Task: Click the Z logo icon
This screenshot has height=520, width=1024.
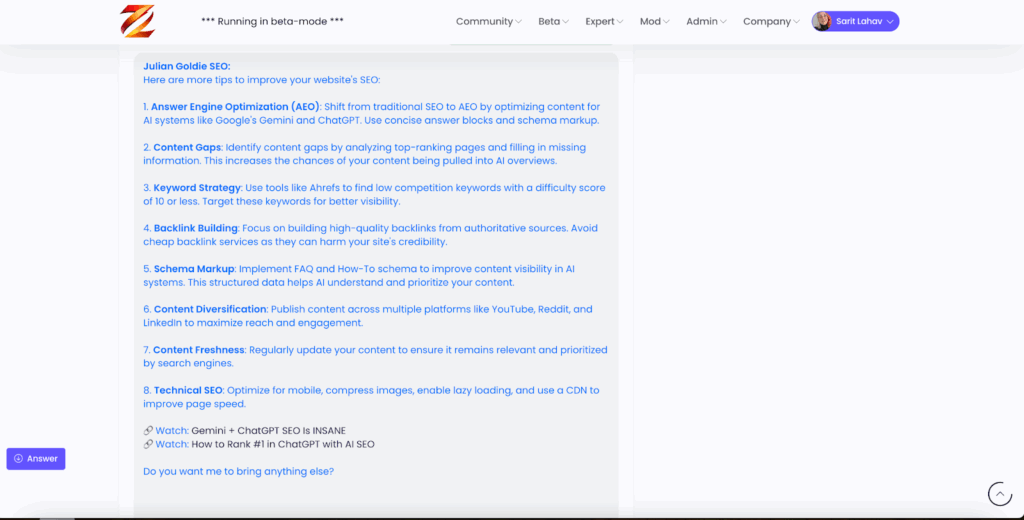Action: tap(138, 21)
